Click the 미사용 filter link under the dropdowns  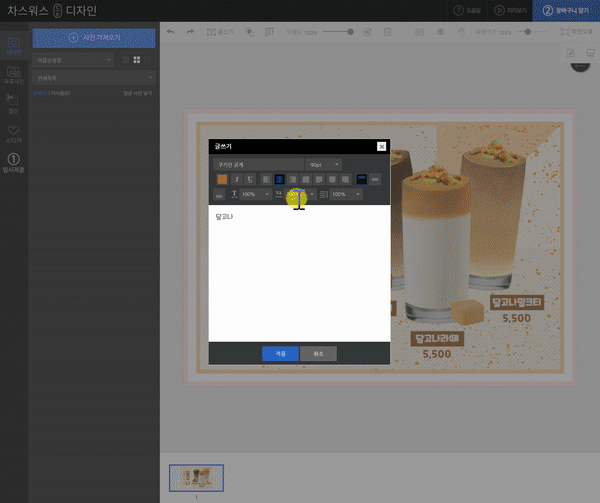tap(60, 93)
